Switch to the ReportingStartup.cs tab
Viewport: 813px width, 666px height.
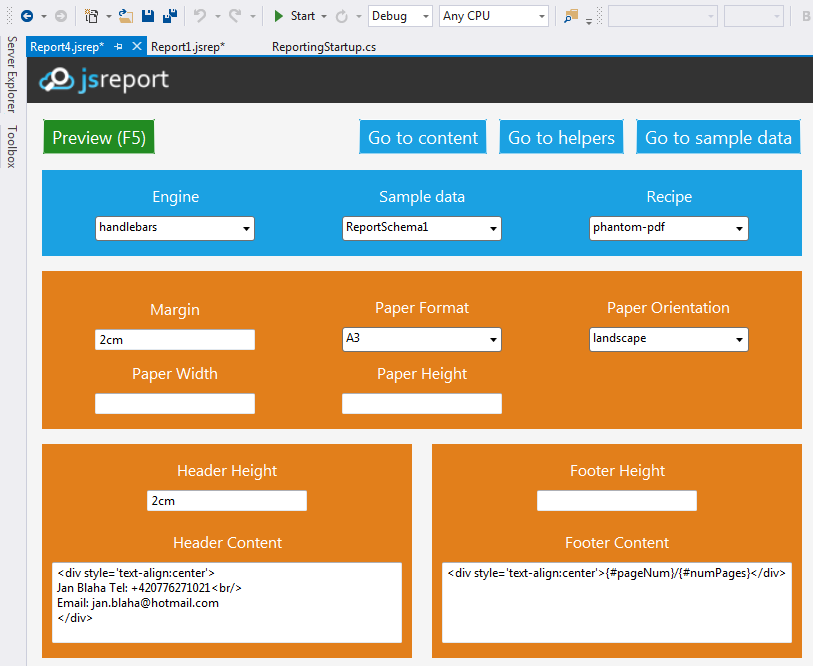tap(324, 47)
